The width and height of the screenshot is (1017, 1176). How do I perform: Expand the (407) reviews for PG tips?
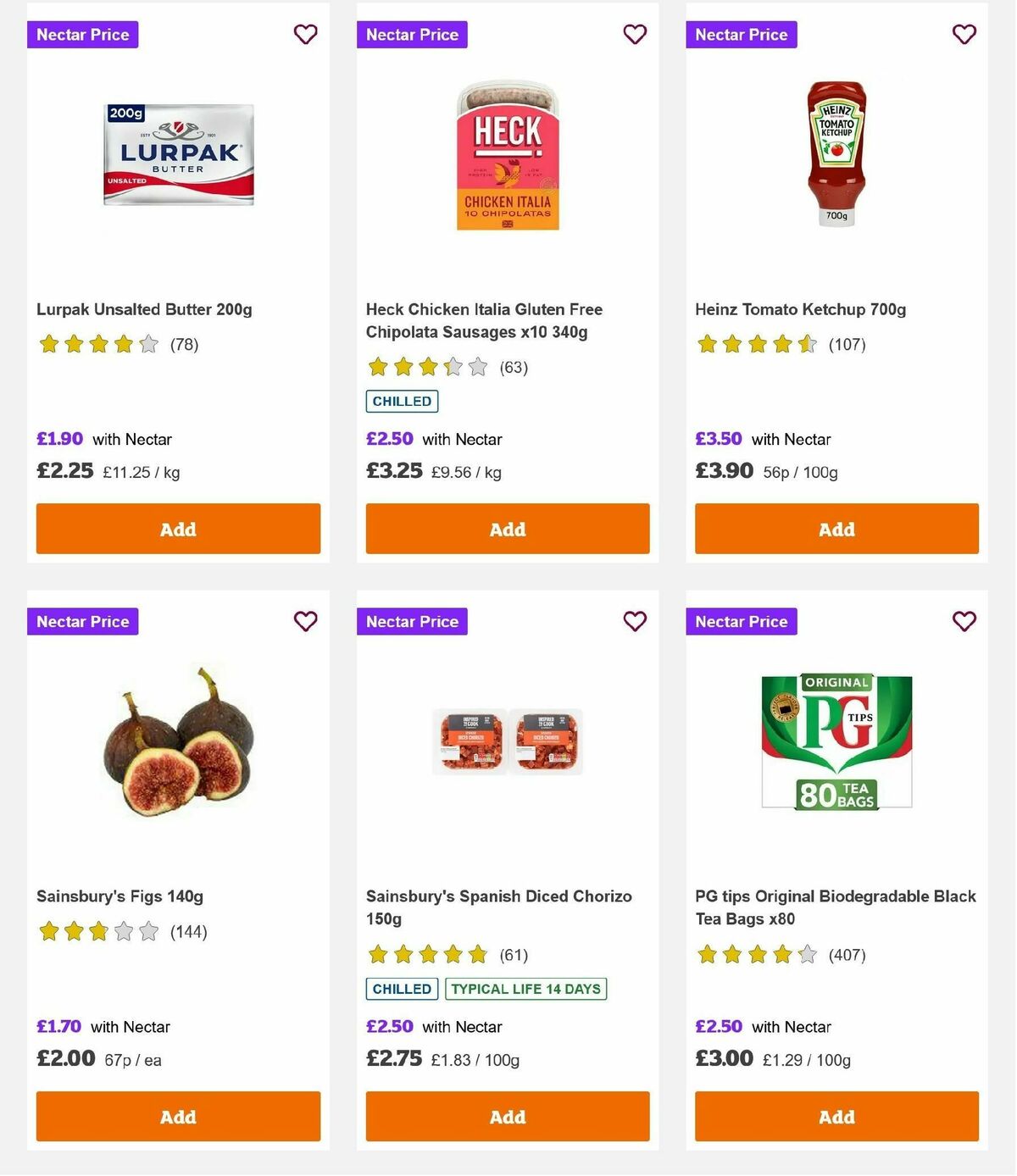click(x=847, y=954)
